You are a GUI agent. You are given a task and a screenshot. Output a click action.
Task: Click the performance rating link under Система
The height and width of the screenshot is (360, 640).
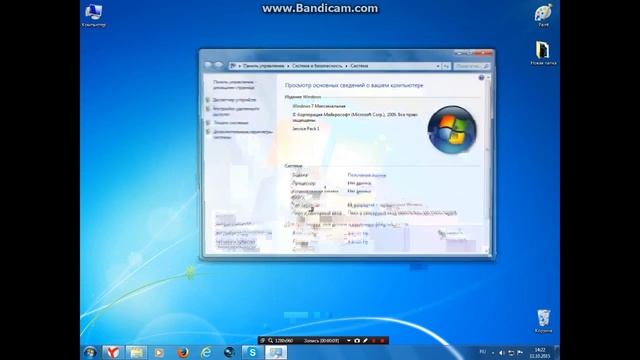(367, 175)
